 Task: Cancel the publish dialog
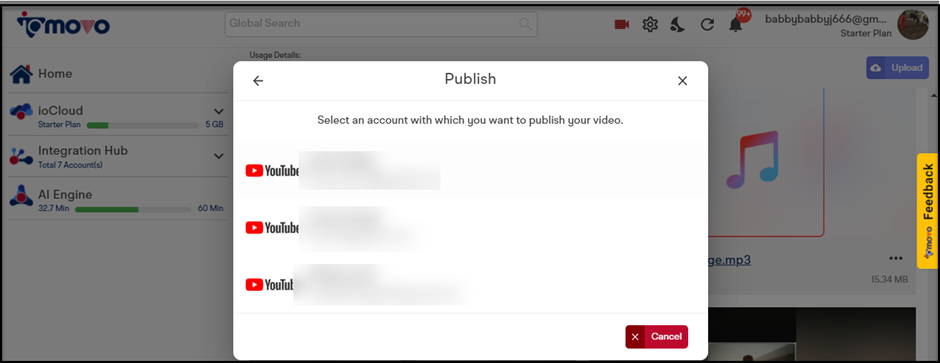tap(656, 337)
